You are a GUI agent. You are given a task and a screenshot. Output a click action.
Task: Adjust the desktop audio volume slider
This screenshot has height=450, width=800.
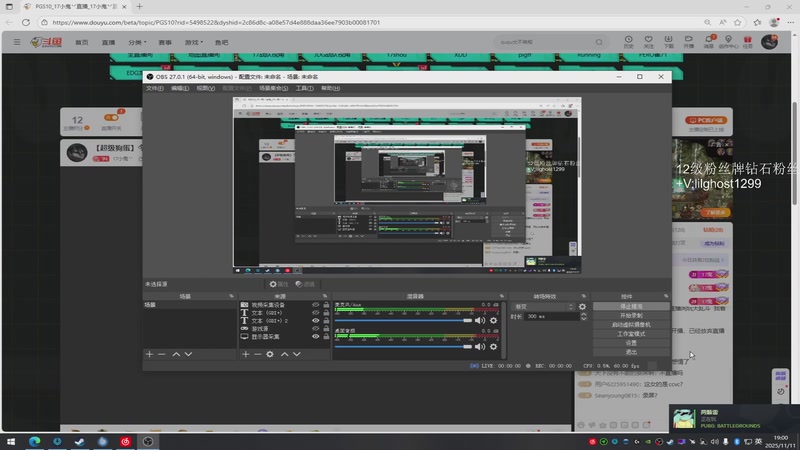(x=403, y=346)
